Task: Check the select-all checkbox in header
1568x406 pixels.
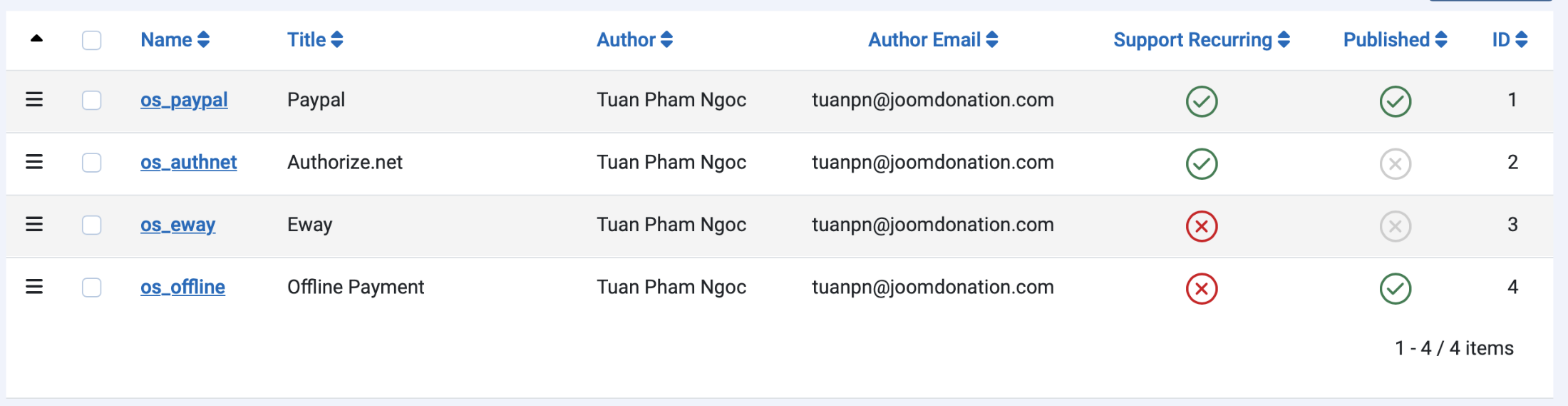Action: (92, 40)
